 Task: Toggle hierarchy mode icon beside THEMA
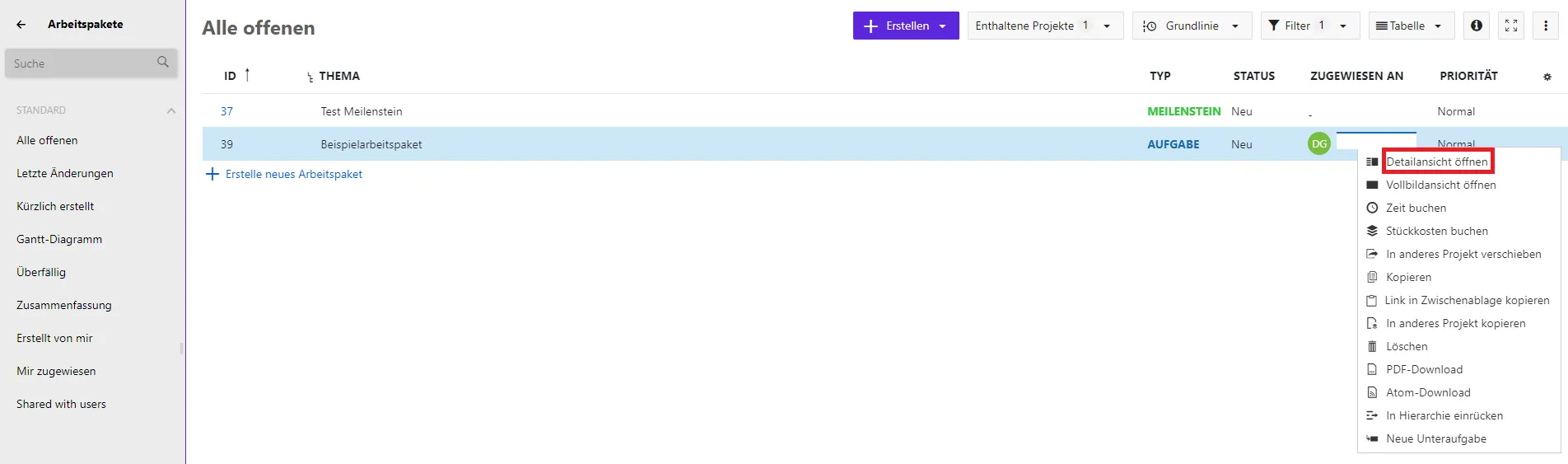[310, 77]
